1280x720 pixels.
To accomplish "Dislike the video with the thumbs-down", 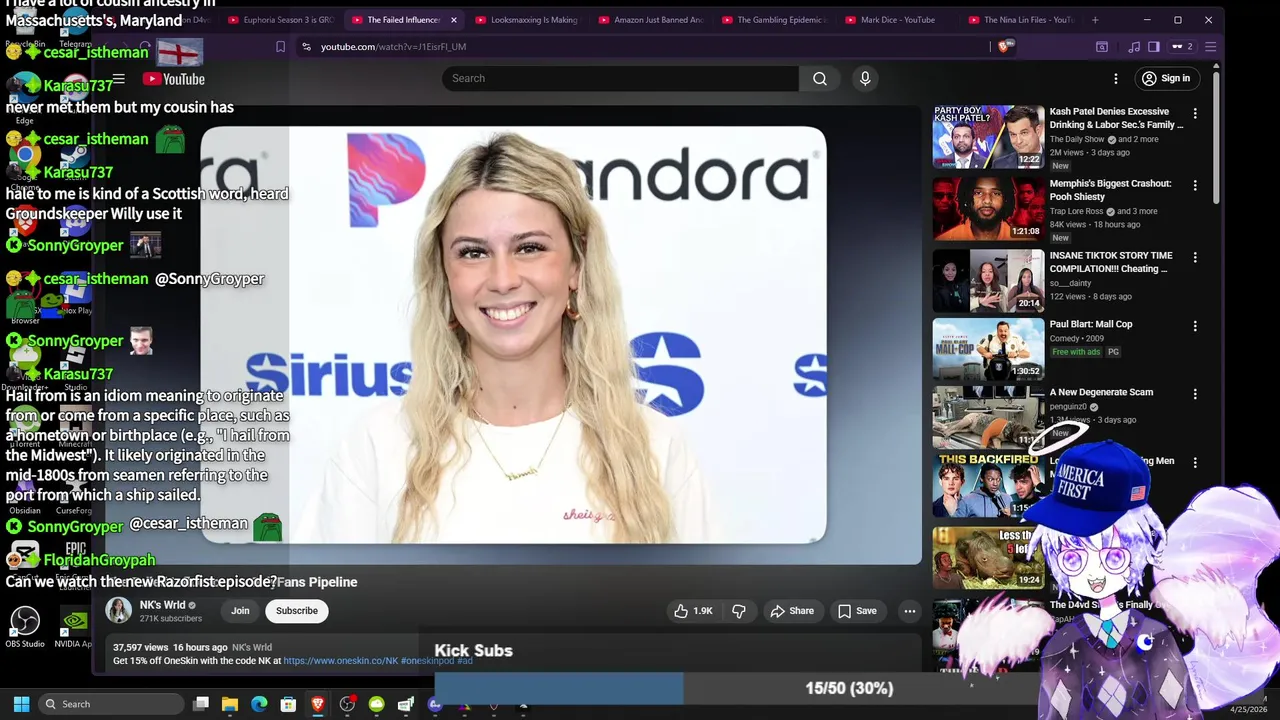I will coord(739,611).
